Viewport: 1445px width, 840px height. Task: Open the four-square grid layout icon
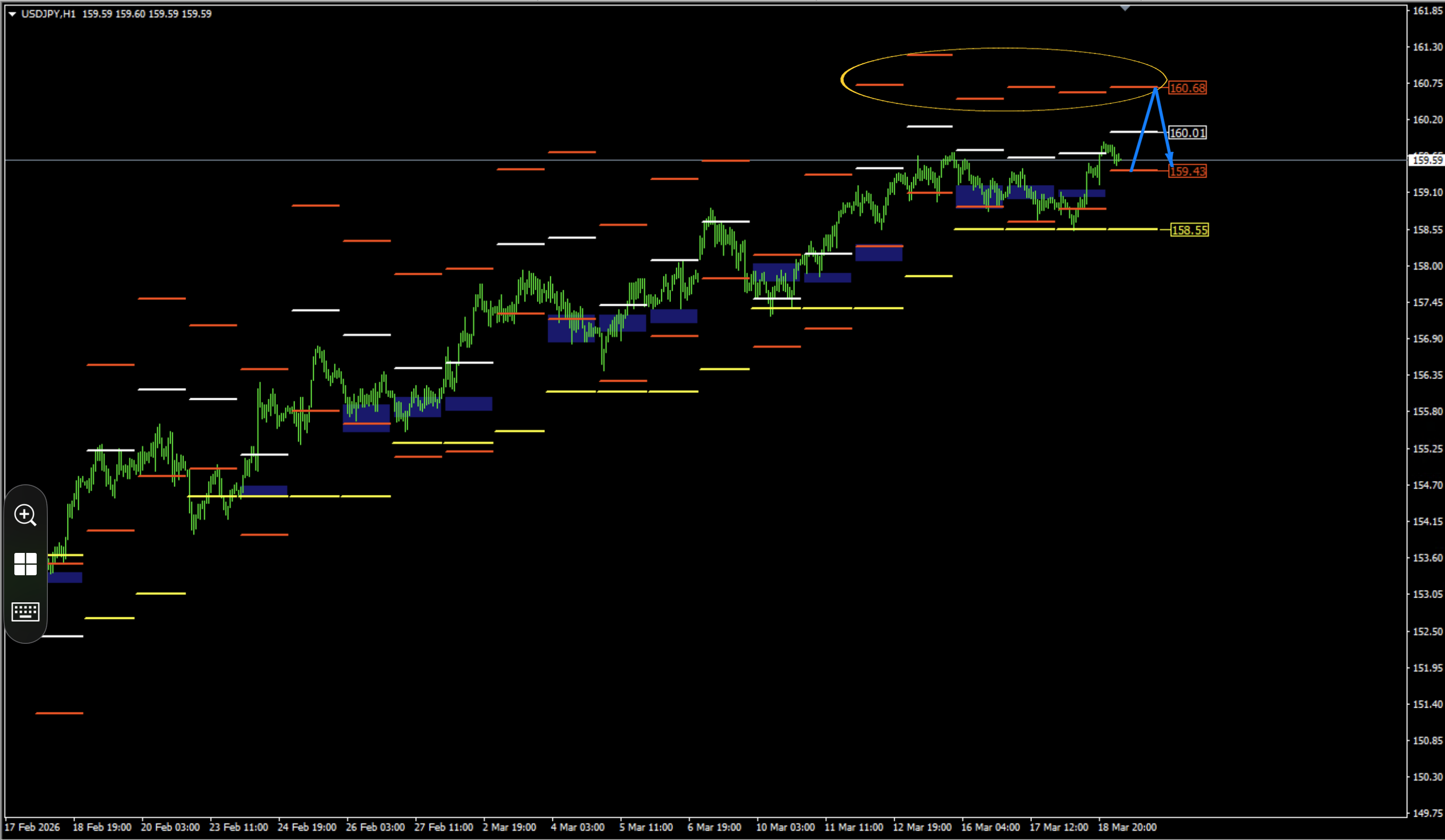click(x=25, y=564)
